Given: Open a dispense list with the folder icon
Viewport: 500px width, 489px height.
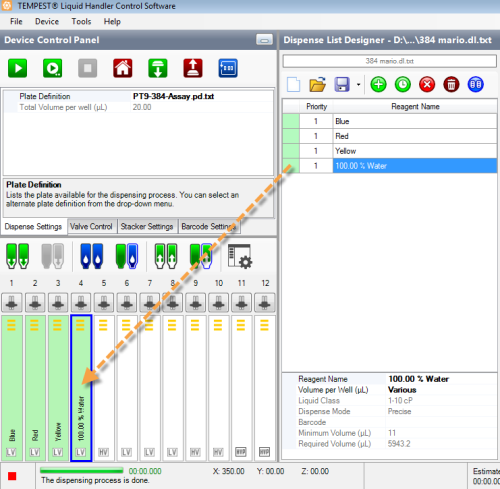Looking at the screenshot, I should [317, 84].
